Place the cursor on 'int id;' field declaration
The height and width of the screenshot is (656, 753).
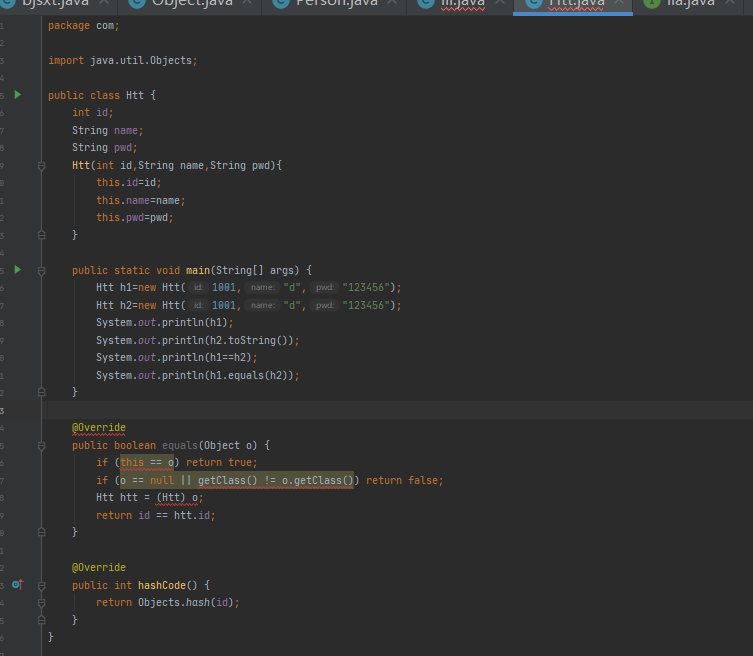click(93, 112)
